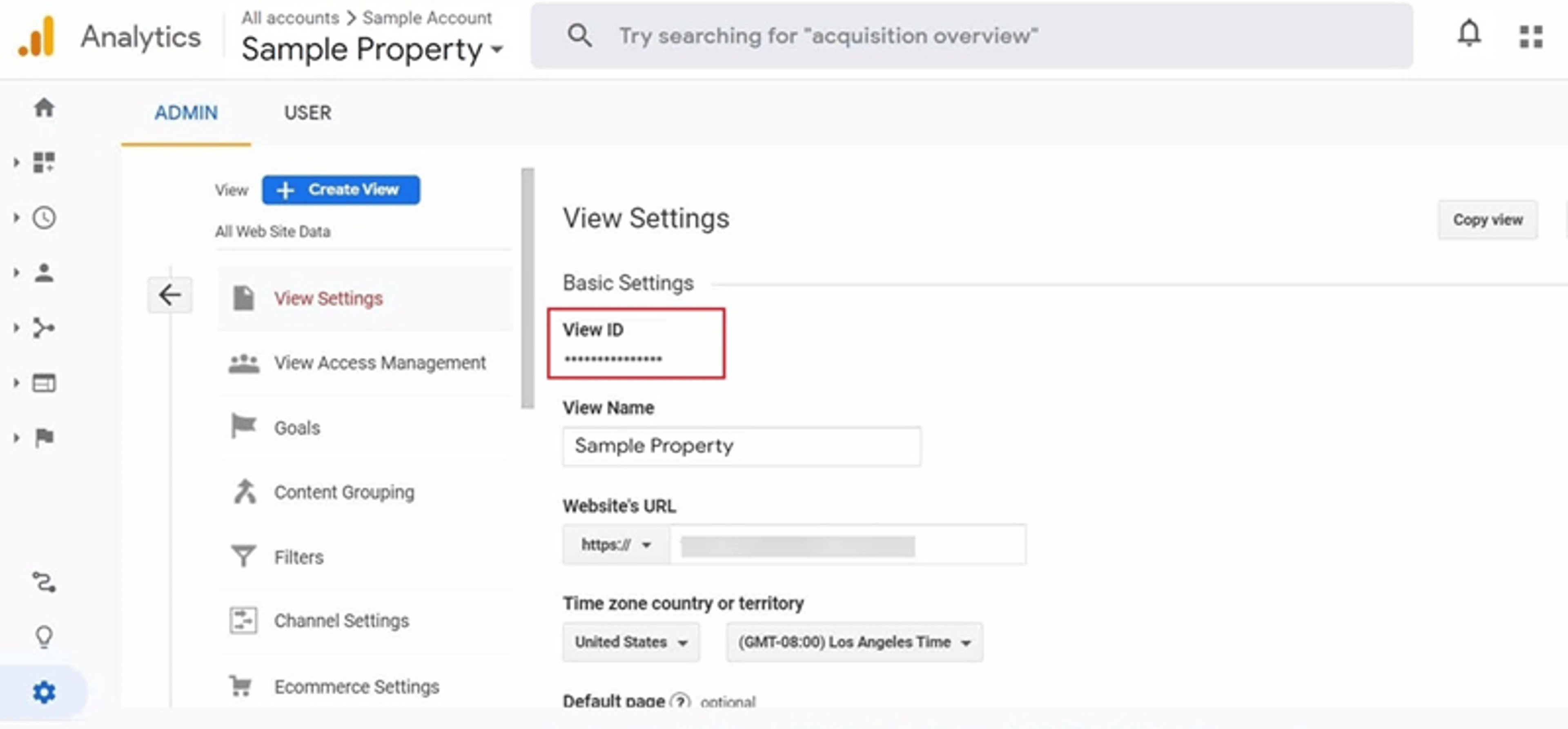Click the Website's URL input field
1568x729 pixels.
pos(848,544)
